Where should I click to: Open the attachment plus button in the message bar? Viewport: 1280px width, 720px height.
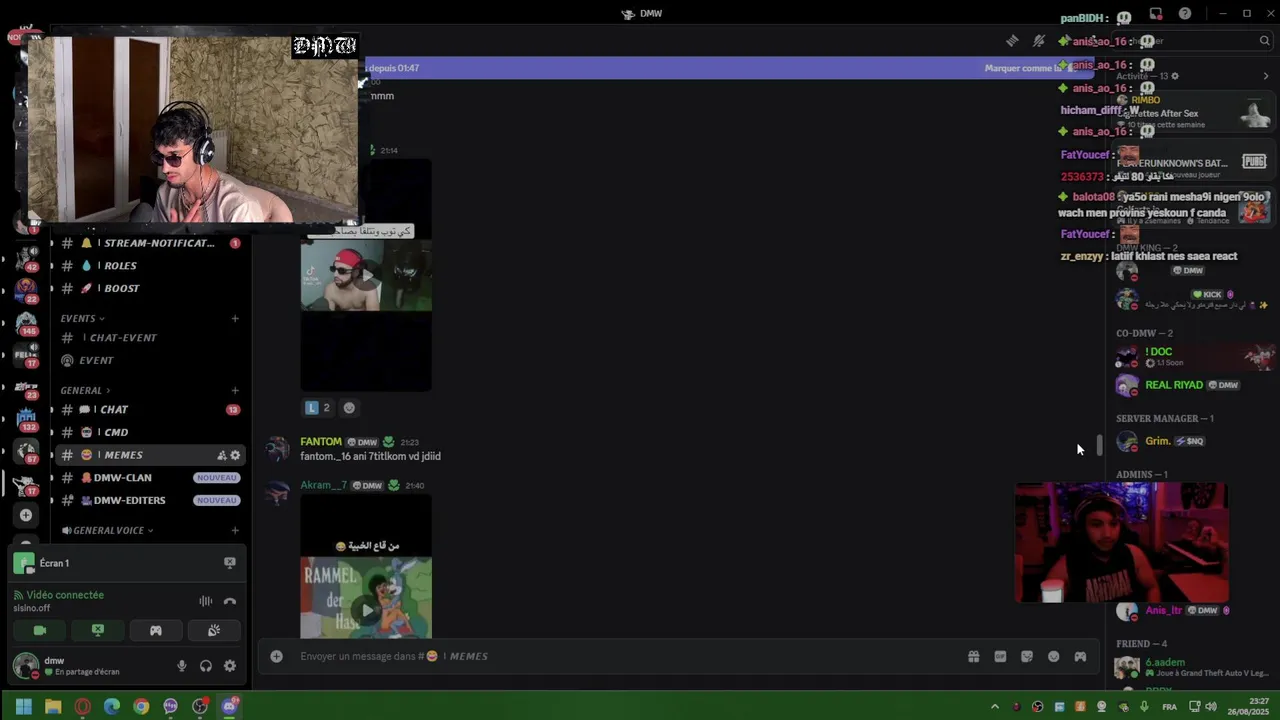pyautogui.click(x=276, y=656)
